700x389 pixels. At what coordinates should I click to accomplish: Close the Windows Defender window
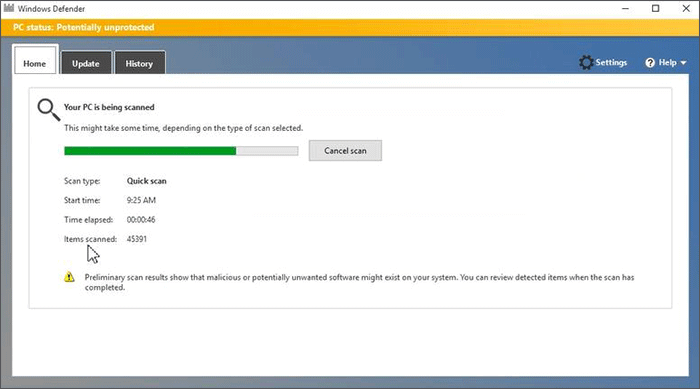(686, 8)
